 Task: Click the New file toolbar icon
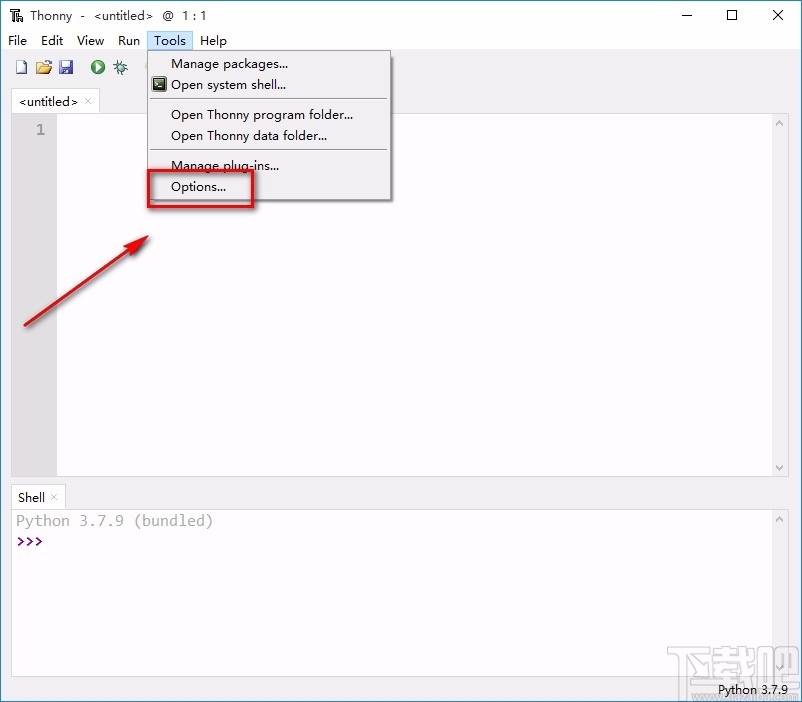[x=21, y=67]
